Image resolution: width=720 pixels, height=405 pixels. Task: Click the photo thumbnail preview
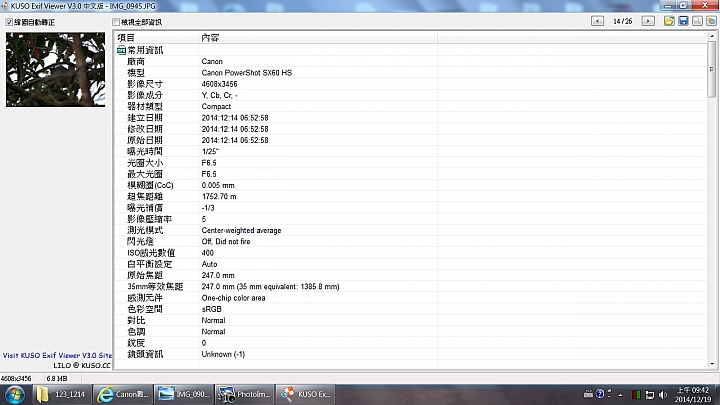(56, 69)
